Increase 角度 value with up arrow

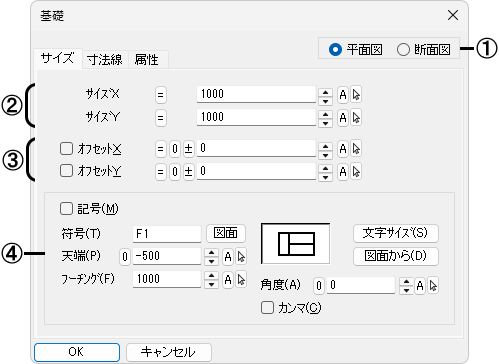(x=406, y=282)
